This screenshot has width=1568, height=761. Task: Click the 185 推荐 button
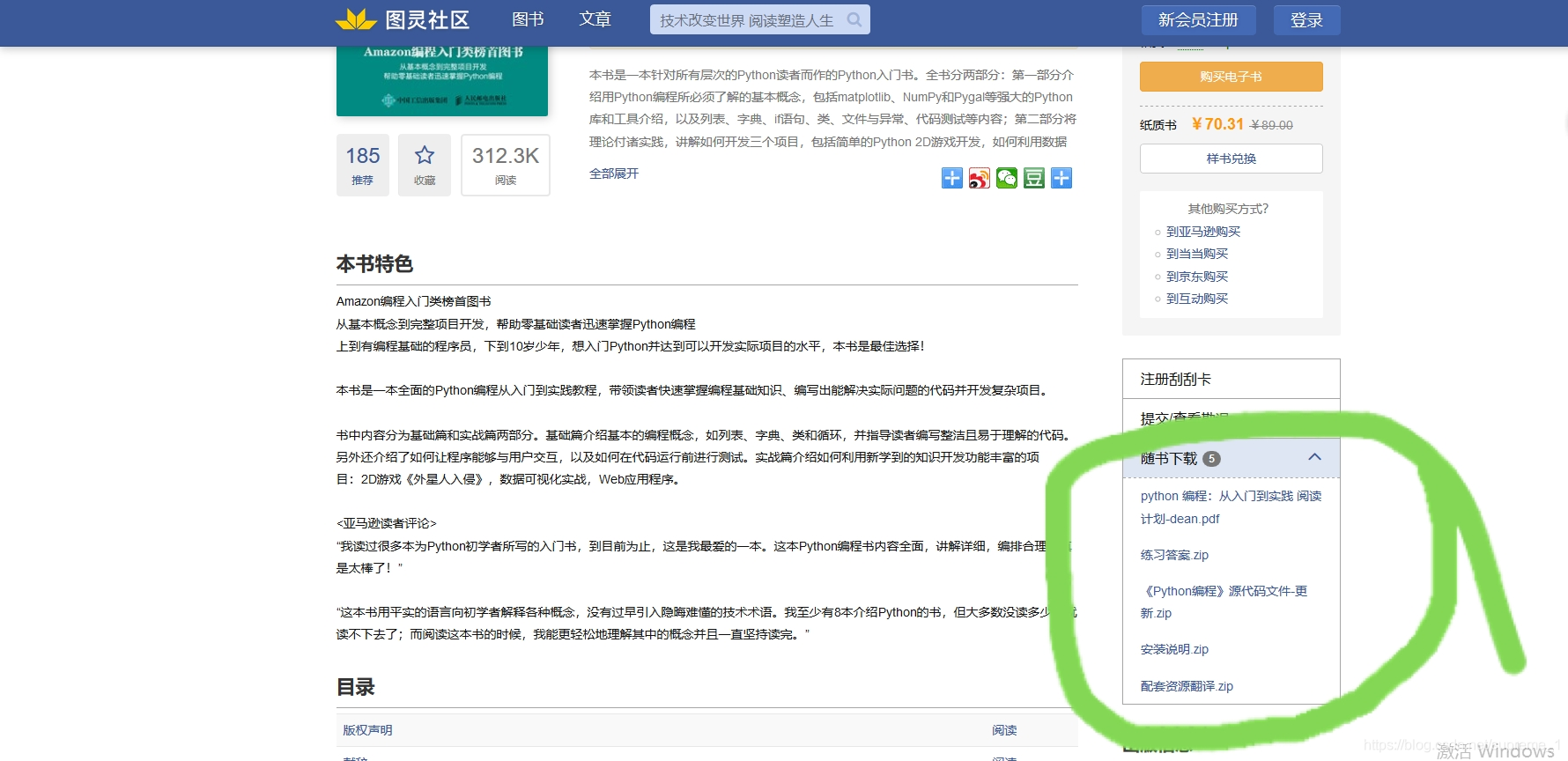pos(363,165)
